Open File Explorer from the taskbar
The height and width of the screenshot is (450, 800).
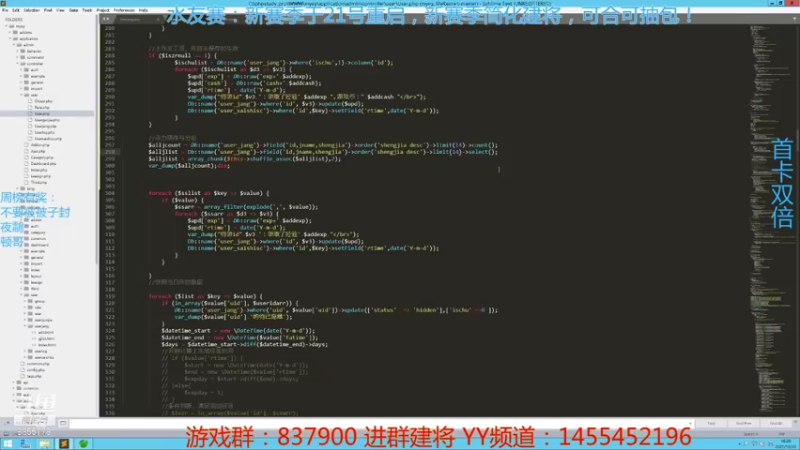44,444
